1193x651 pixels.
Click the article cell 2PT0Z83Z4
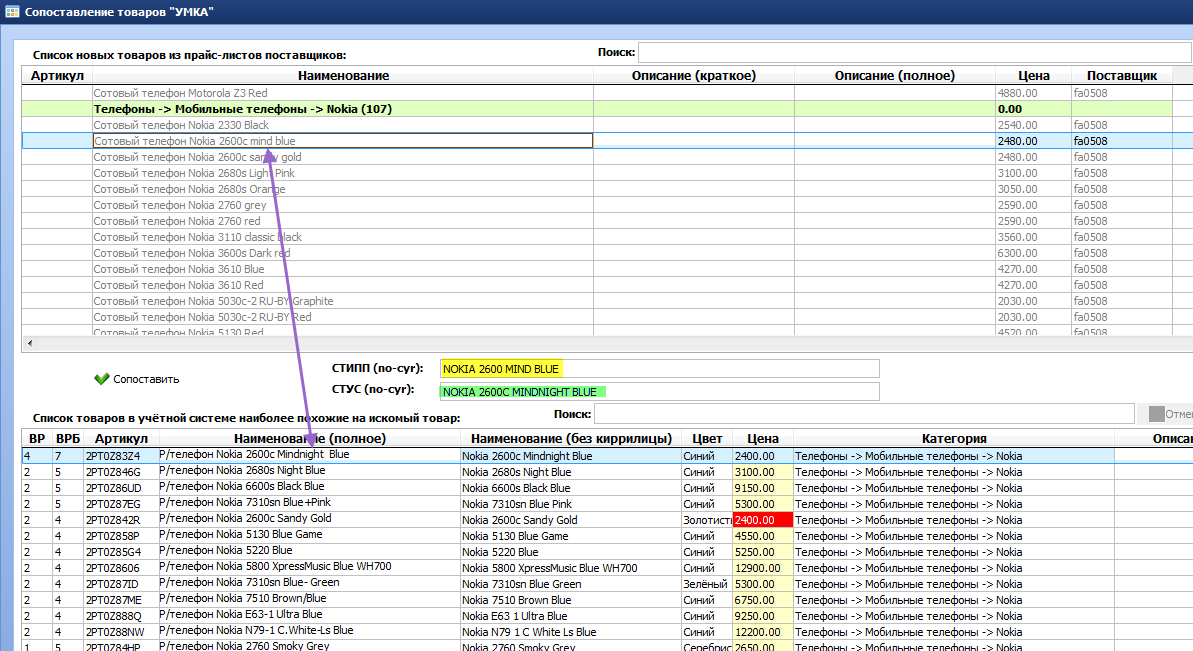tap(121, 456)
